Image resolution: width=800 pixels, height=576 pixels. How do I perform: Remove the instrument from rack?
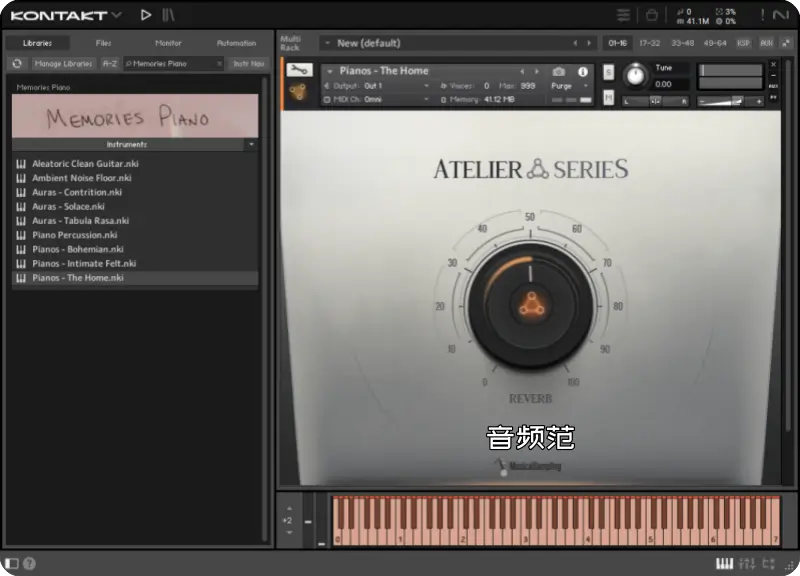(773, 65)
